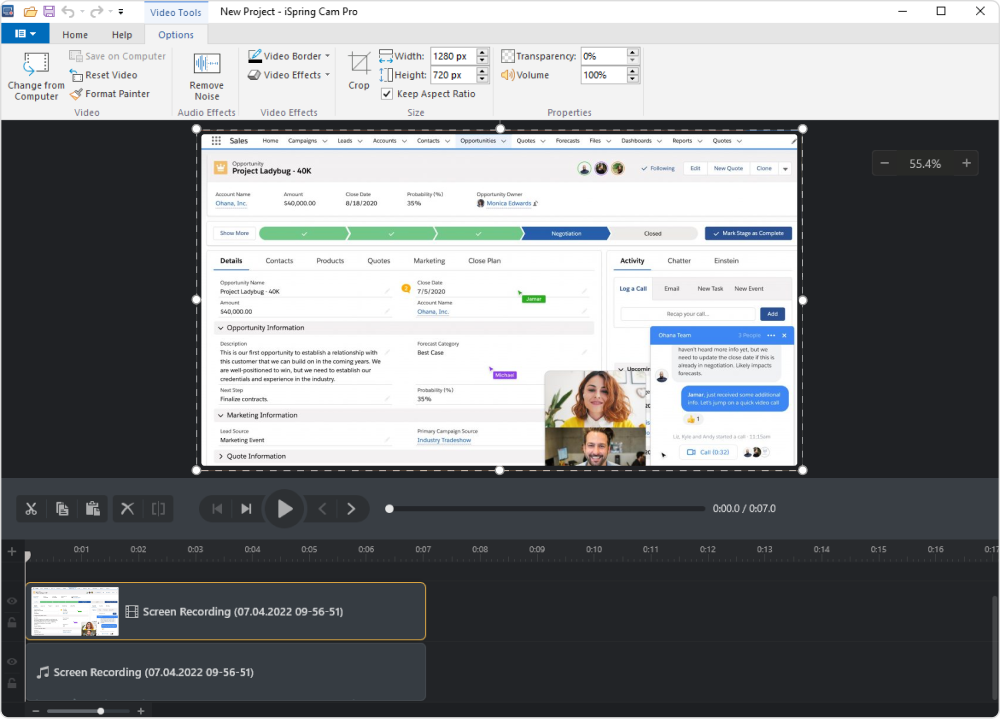Play the video
The image size is (1000, 719).
(x=284, y=508)
